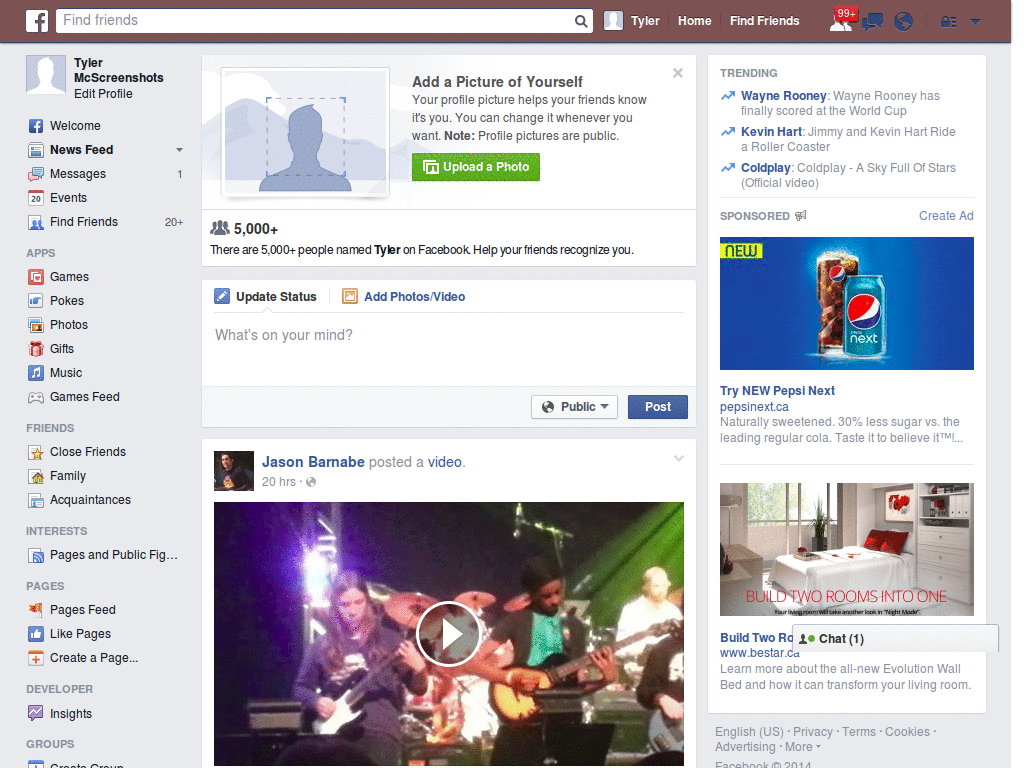Play Jason Barnabe's video
1024x768 pixels.
449,633
